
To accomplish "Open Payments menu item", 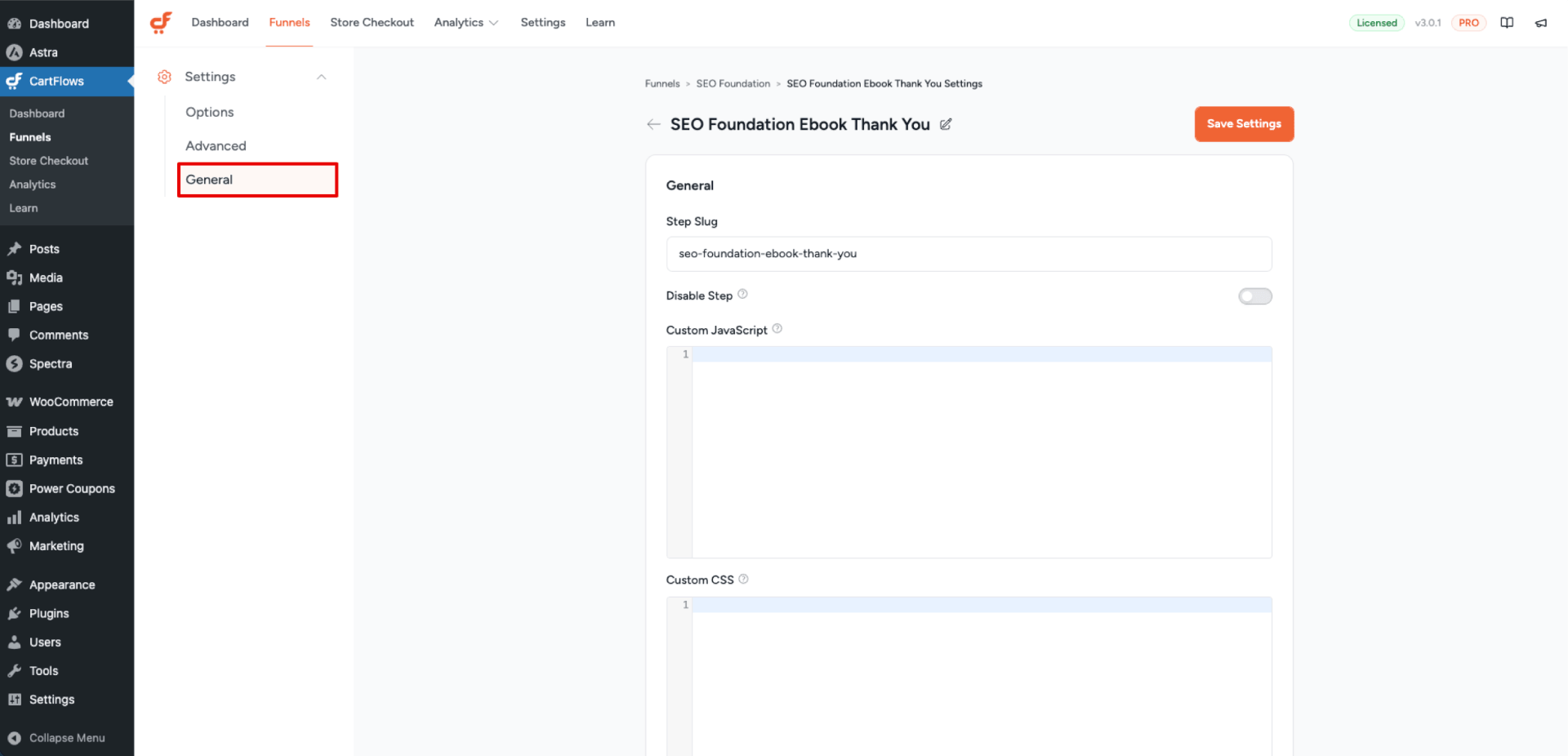I will pyautogui.click(x=67, y=460).
